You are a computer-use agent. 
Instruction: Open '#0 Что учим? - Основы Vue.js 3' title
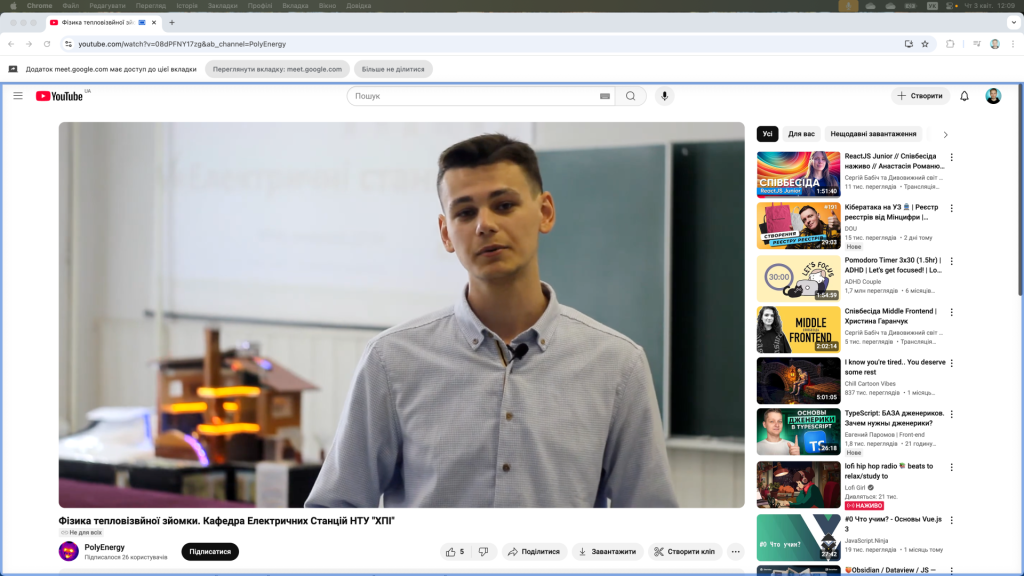pos(893,524)
